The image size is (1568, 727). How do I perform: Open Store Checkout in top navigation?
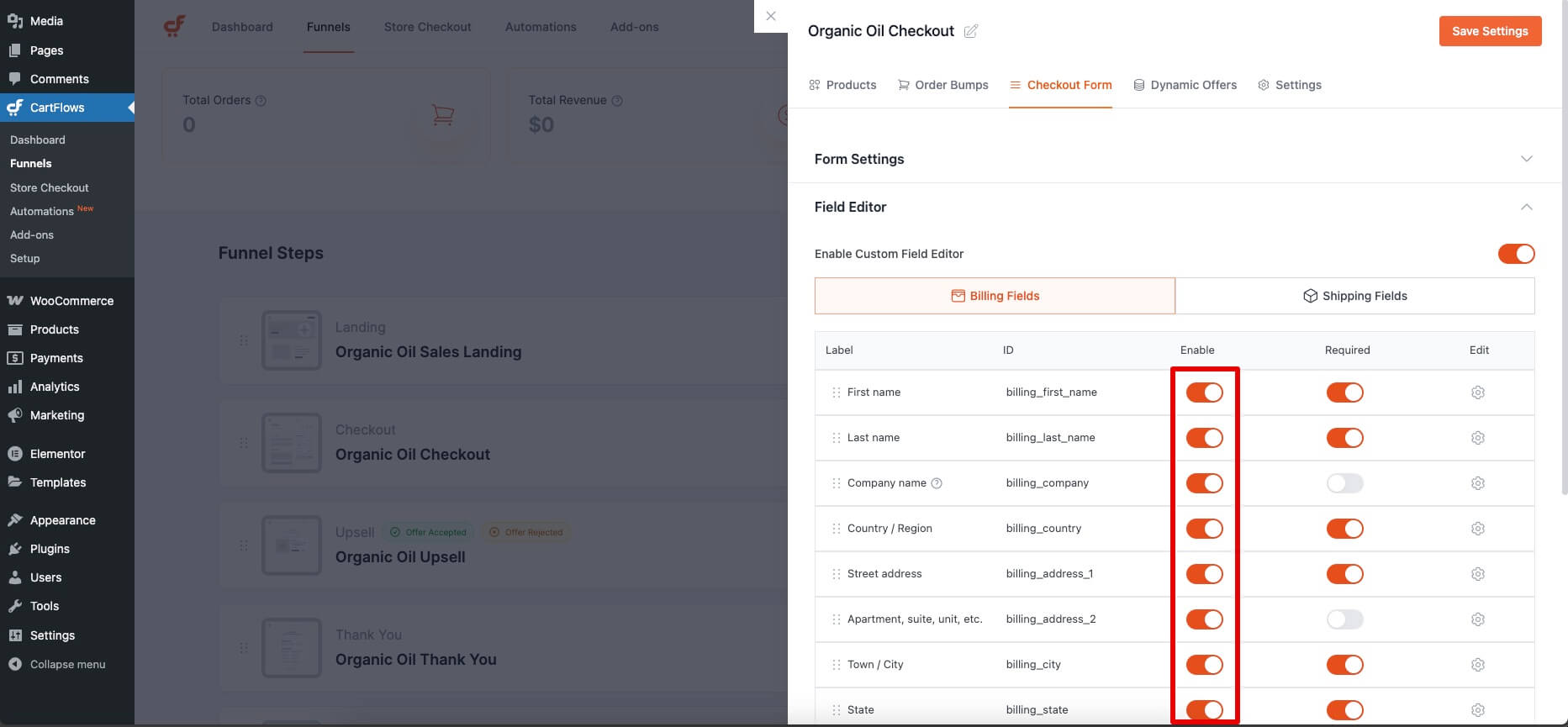(x=428, y=27)
